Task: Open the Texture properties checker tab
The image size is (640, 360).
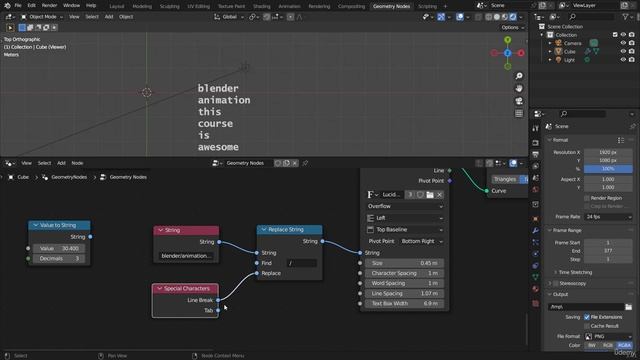Action: pos(536,304)
